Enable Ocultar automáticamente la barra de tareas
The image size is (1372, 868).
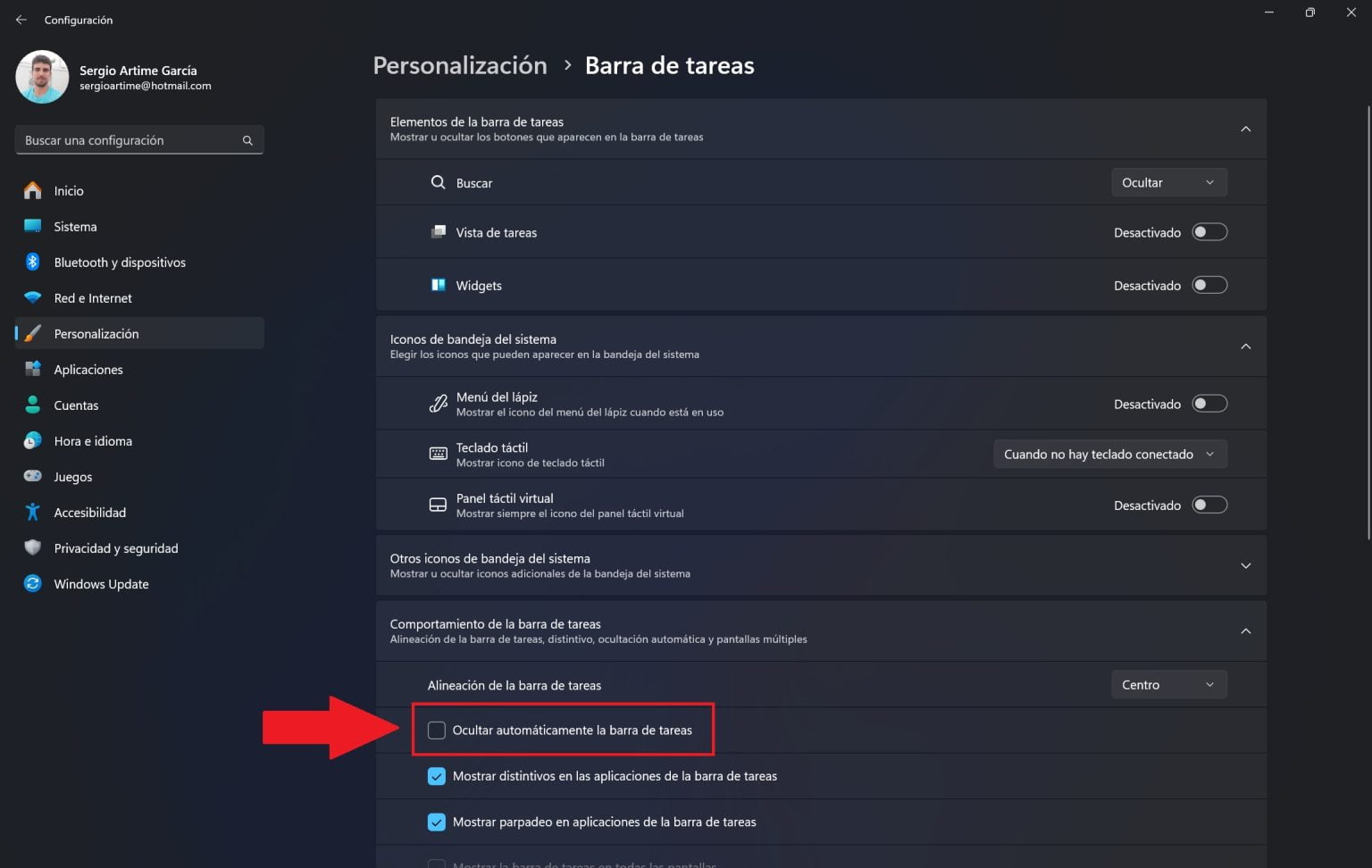coord(437,730)
